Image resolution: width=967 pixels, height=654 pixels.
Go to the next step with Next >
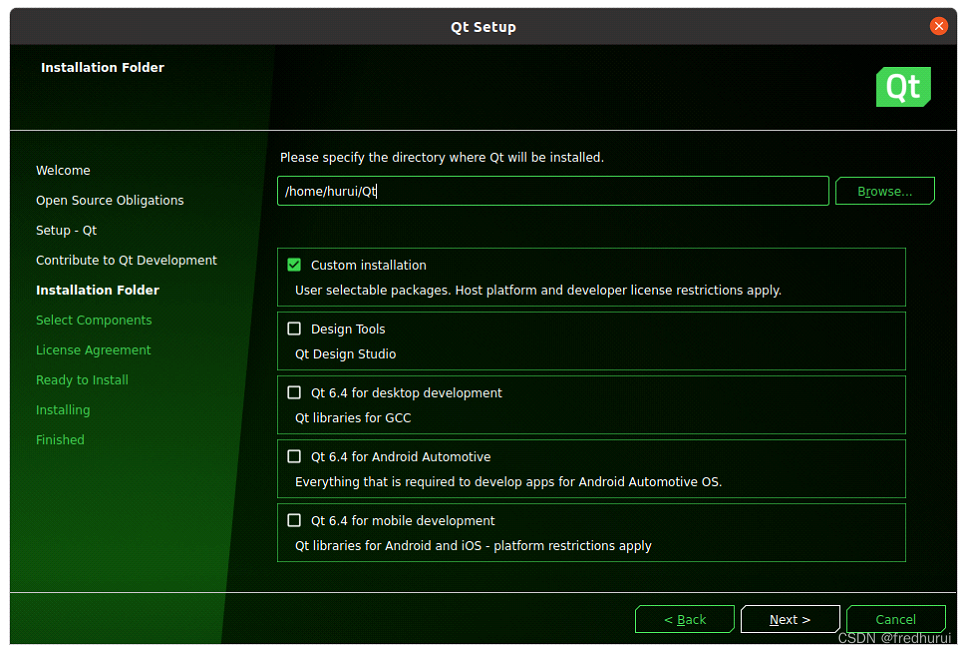click(x=790, y=619)
